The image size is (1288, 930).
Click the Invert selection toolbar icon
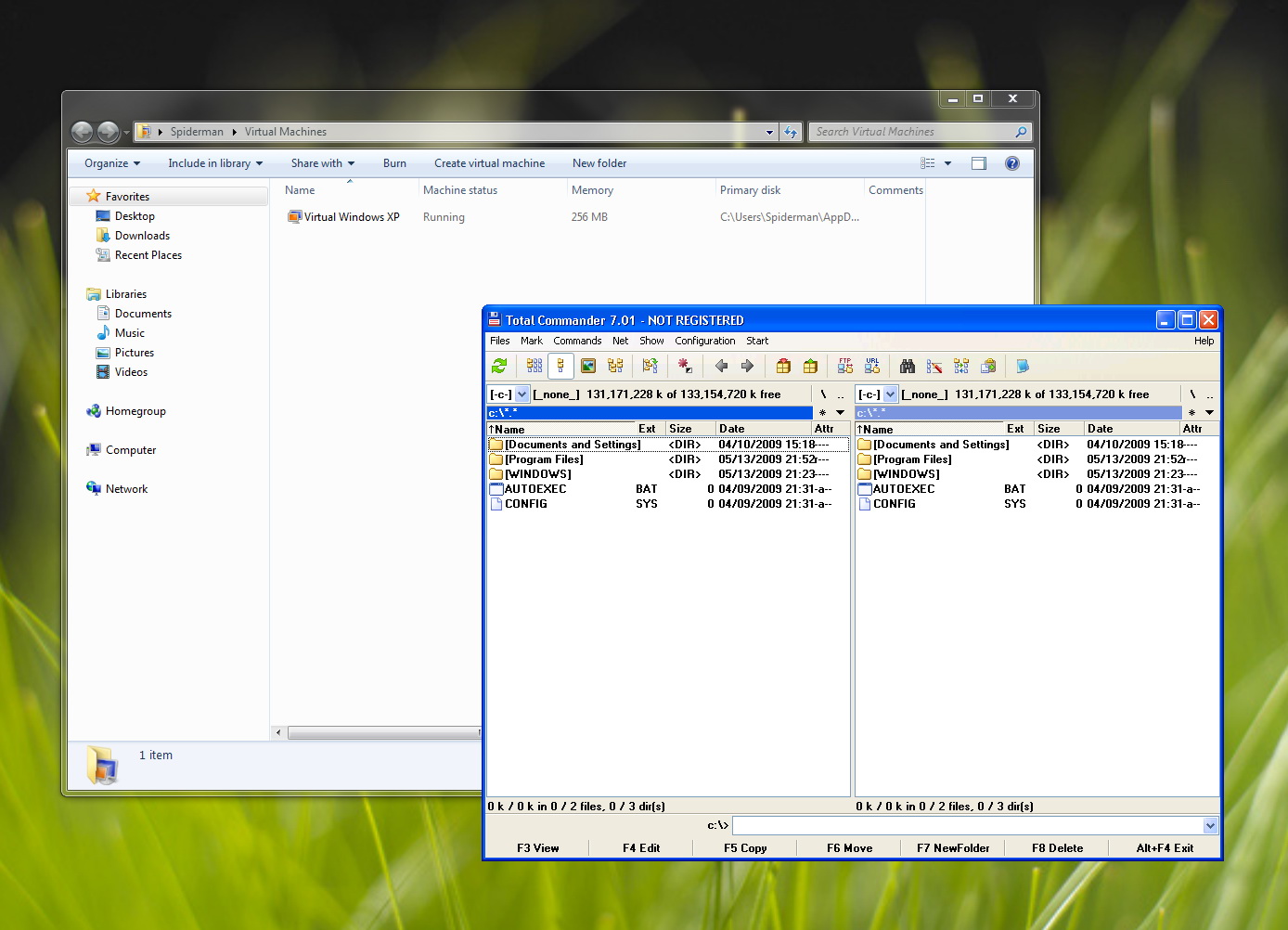click(685, 367)
